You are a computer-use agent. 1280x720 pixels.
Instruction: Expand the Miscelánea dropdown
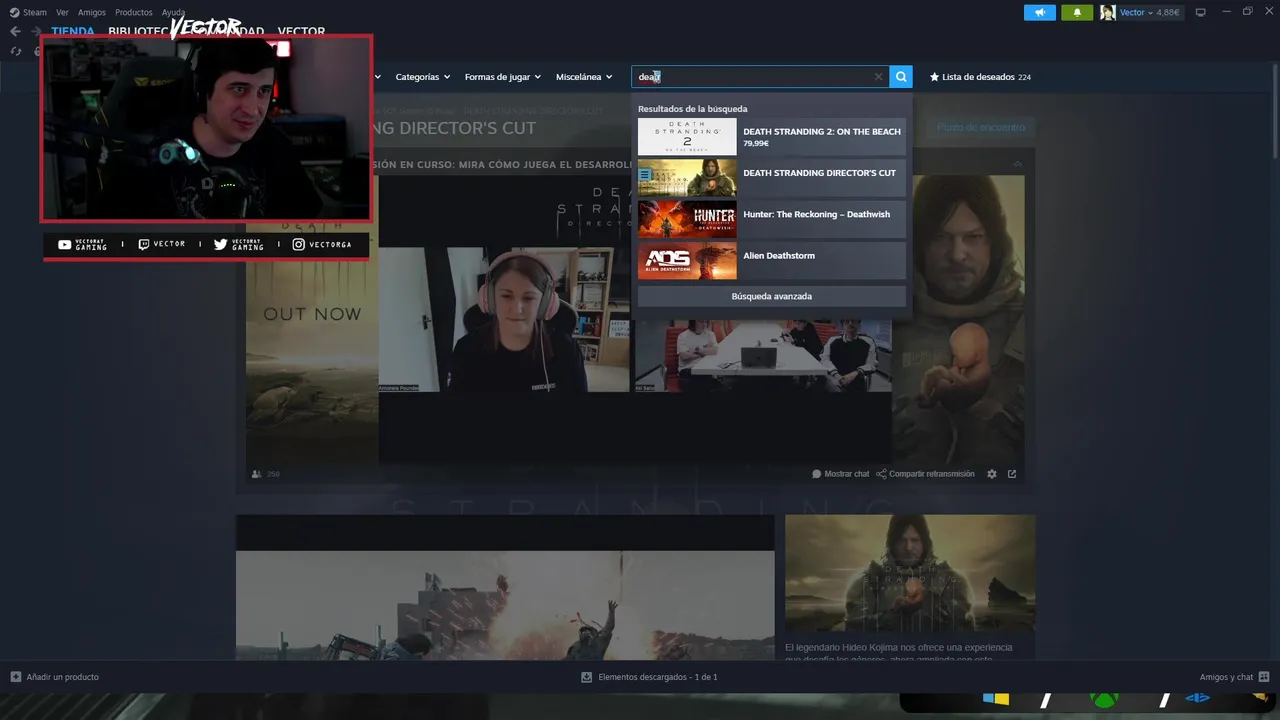point(584,77)
